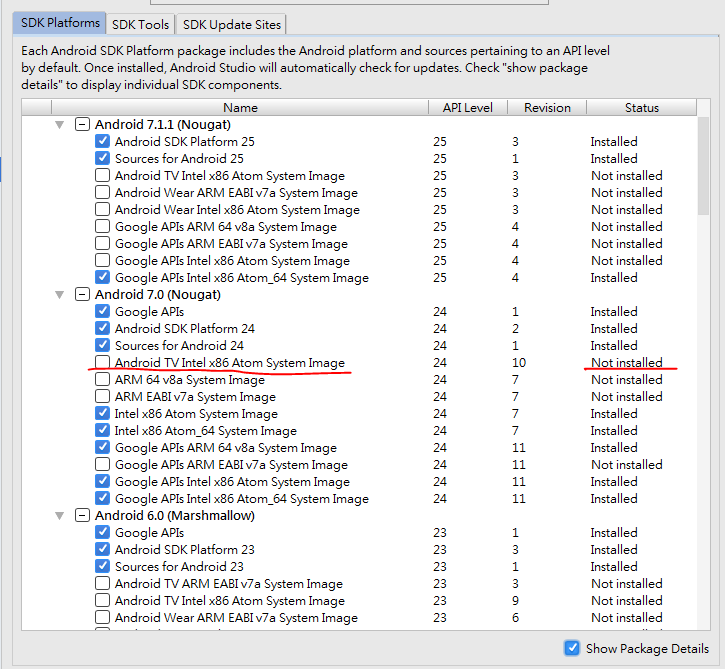The width and height of the screenshot is (725, 669).
Task: Check Android TV Intel x86 Atom image API 24
Action: (102, 362)
